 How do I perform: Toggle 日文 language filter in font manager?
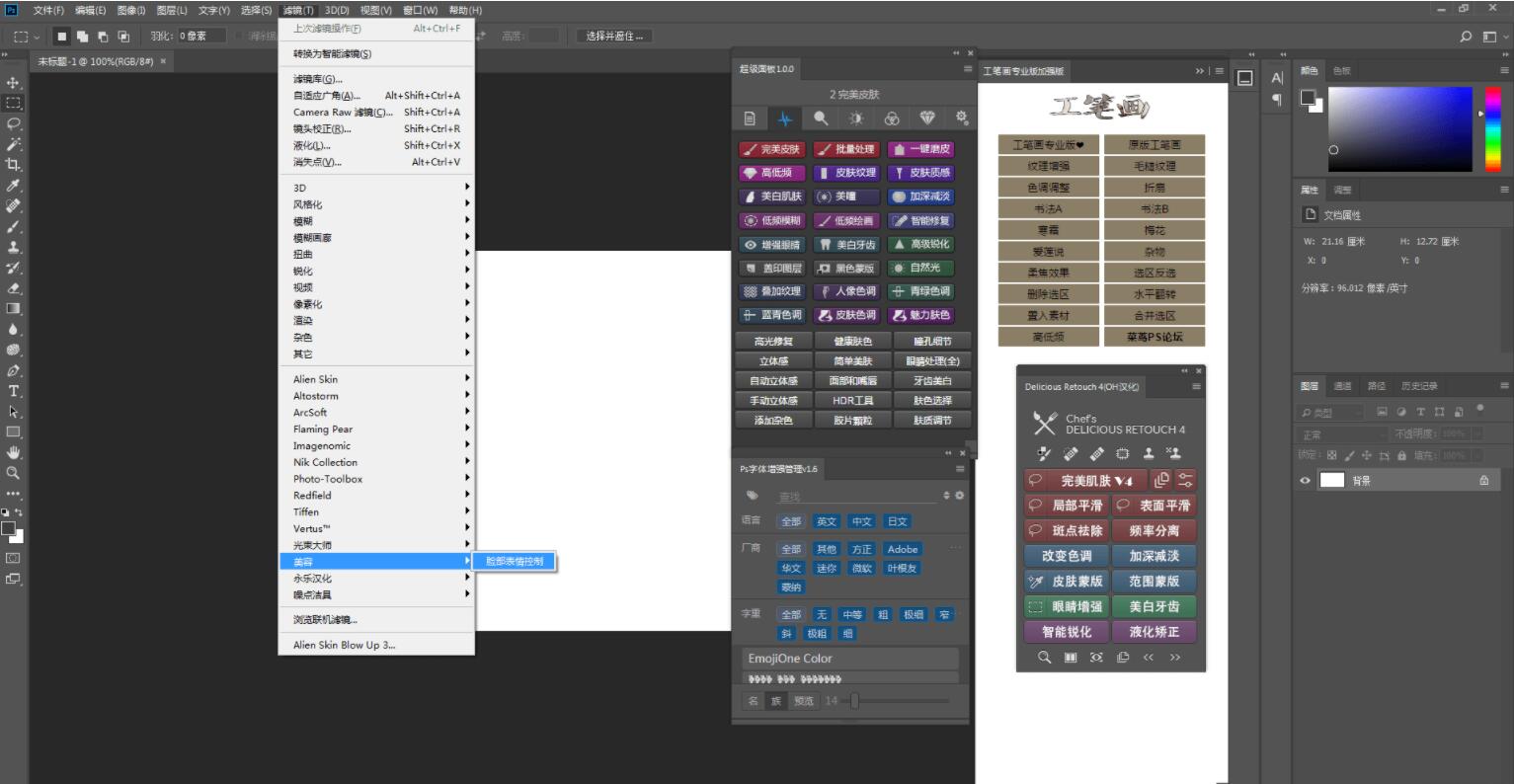(x=897, y=521)
